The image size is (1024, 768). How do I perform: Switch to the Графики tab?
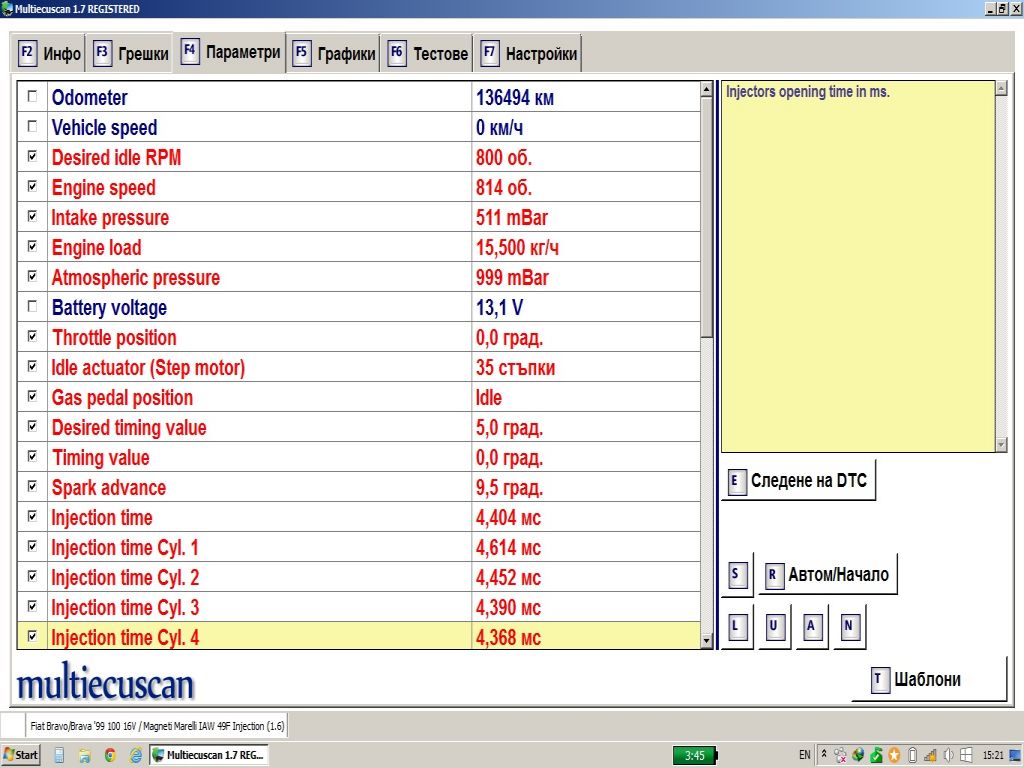(335, 54)
